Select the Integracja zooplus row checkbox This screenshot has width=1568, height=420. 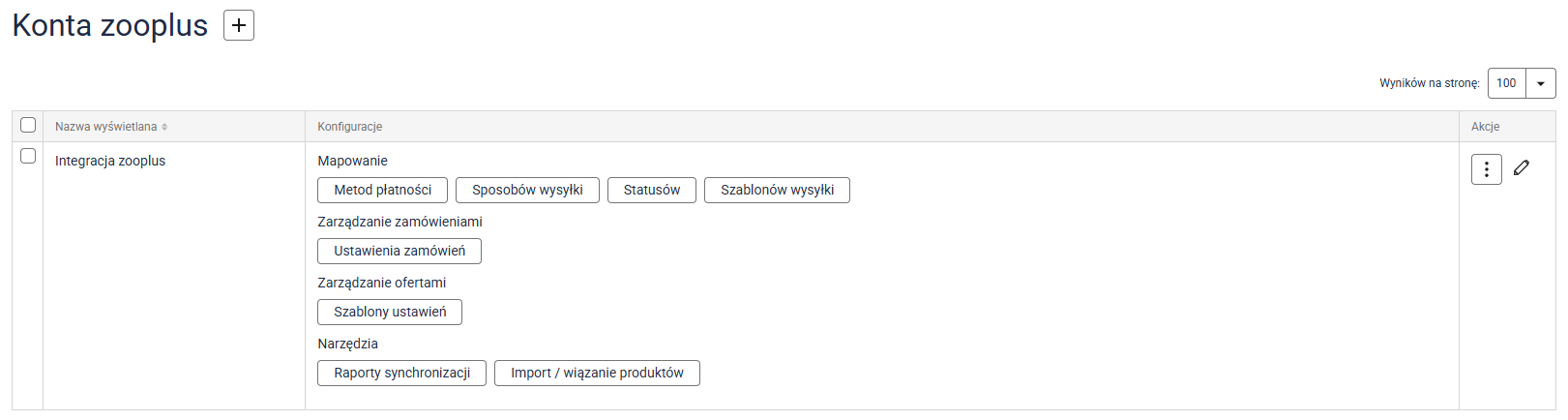click(28, 156)
